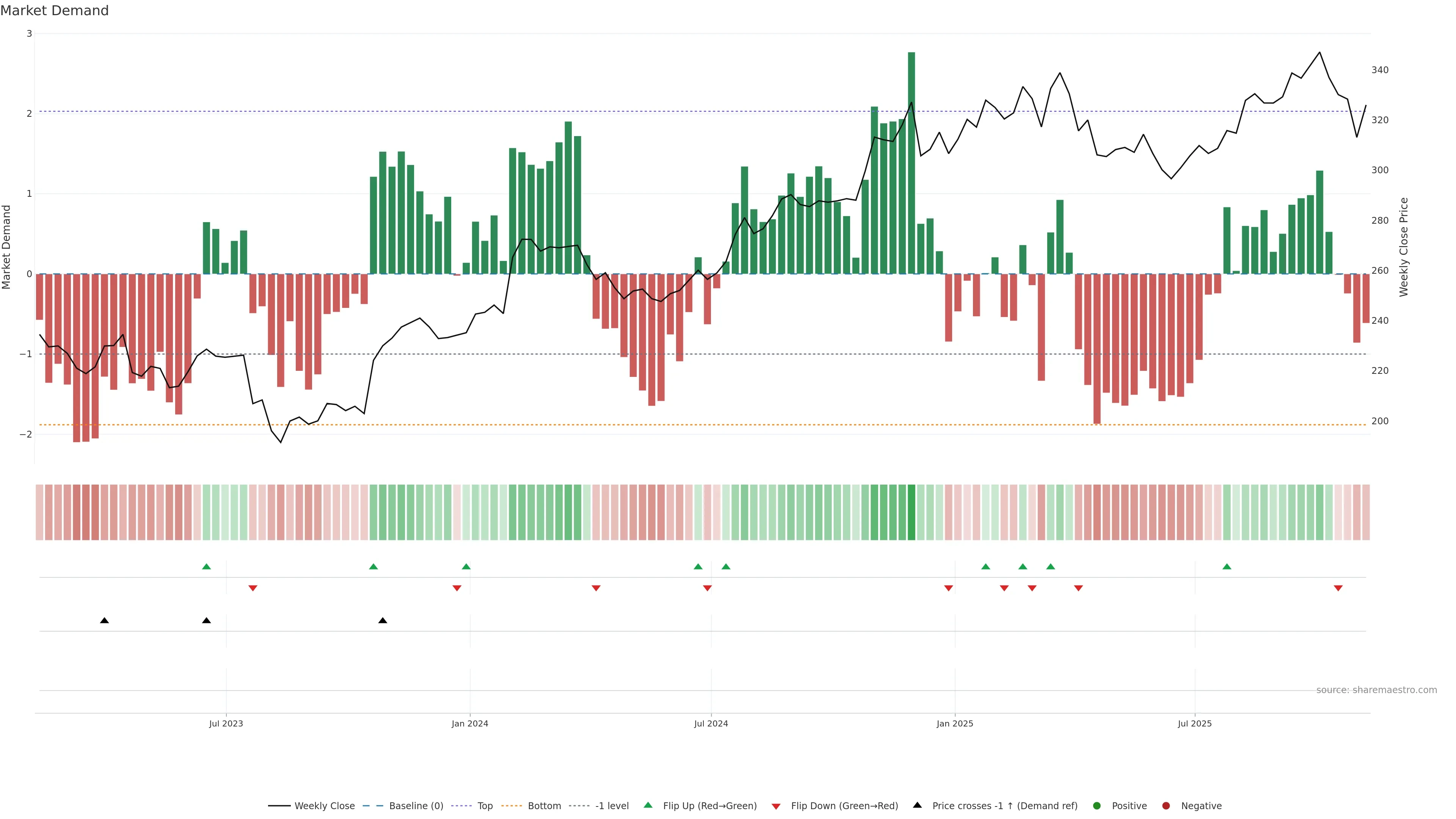Image resolution: width=1456 pixels, height=819 pixels.
Task: Click the darkest green heat strip cell
Action: pos(911,512)
